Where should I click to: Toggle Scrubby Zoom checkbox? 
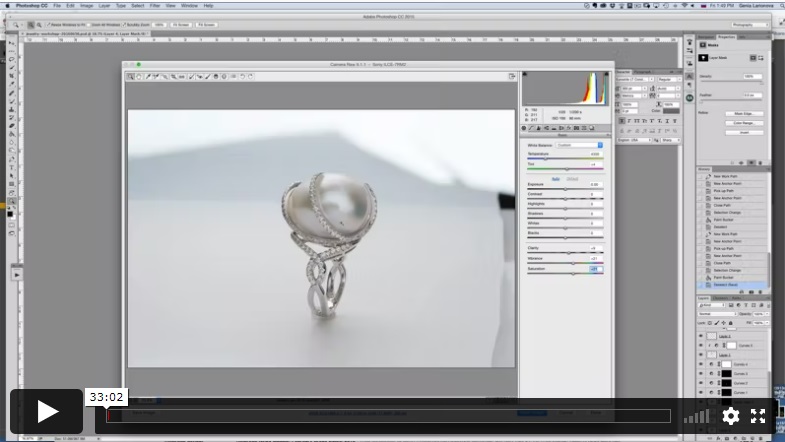click(124, 25)
